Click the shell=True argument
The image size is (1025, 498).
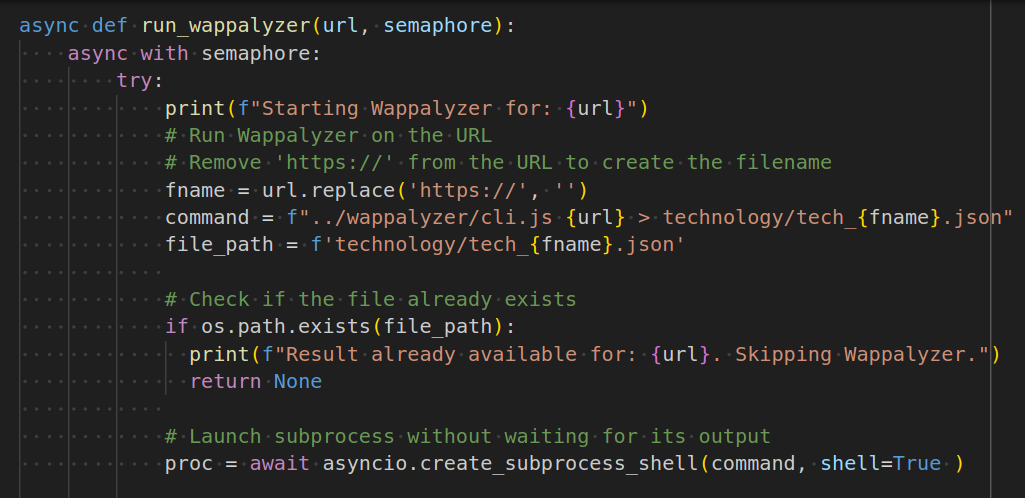(881, 464)
